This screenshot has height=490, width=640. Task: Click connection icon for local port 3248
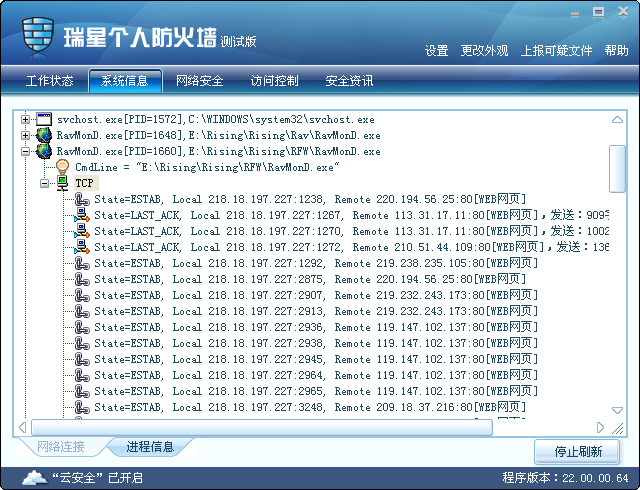click(82, 407)
